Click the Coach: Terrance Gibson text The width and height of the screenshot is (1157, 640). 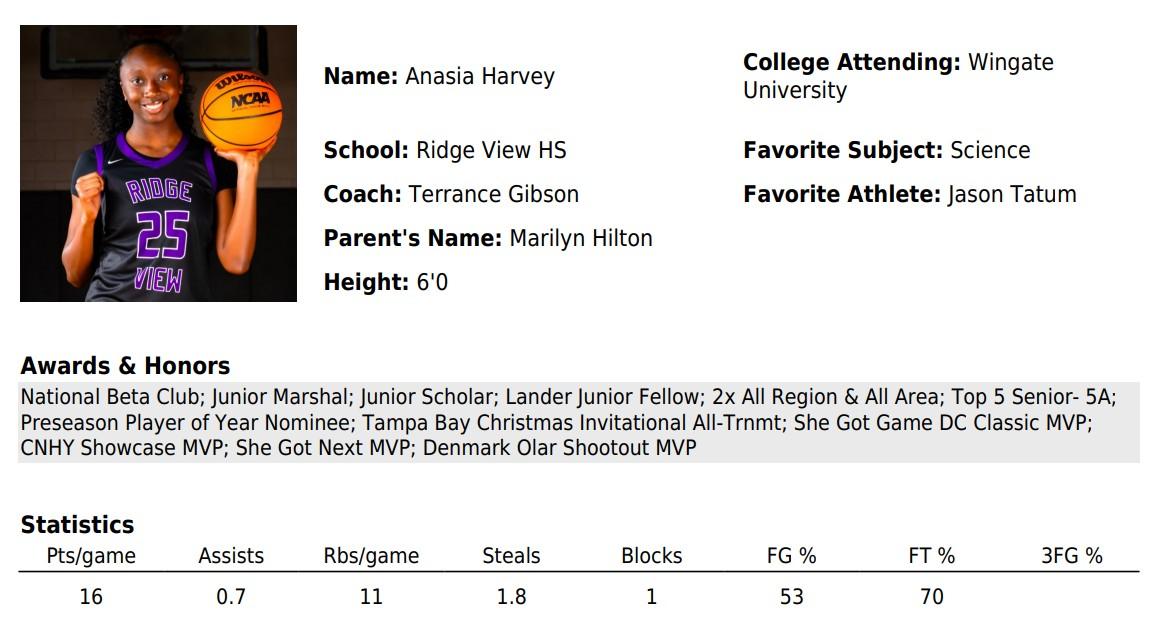451,194
